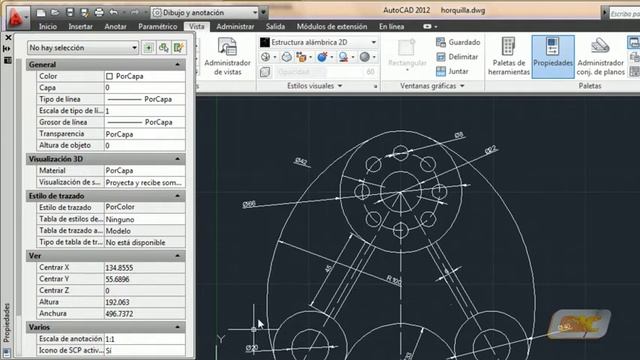The height and width of the screenshot is (360, 640).
Task: Click the Open file quick-access icon
Action: (x=55, y=13)
